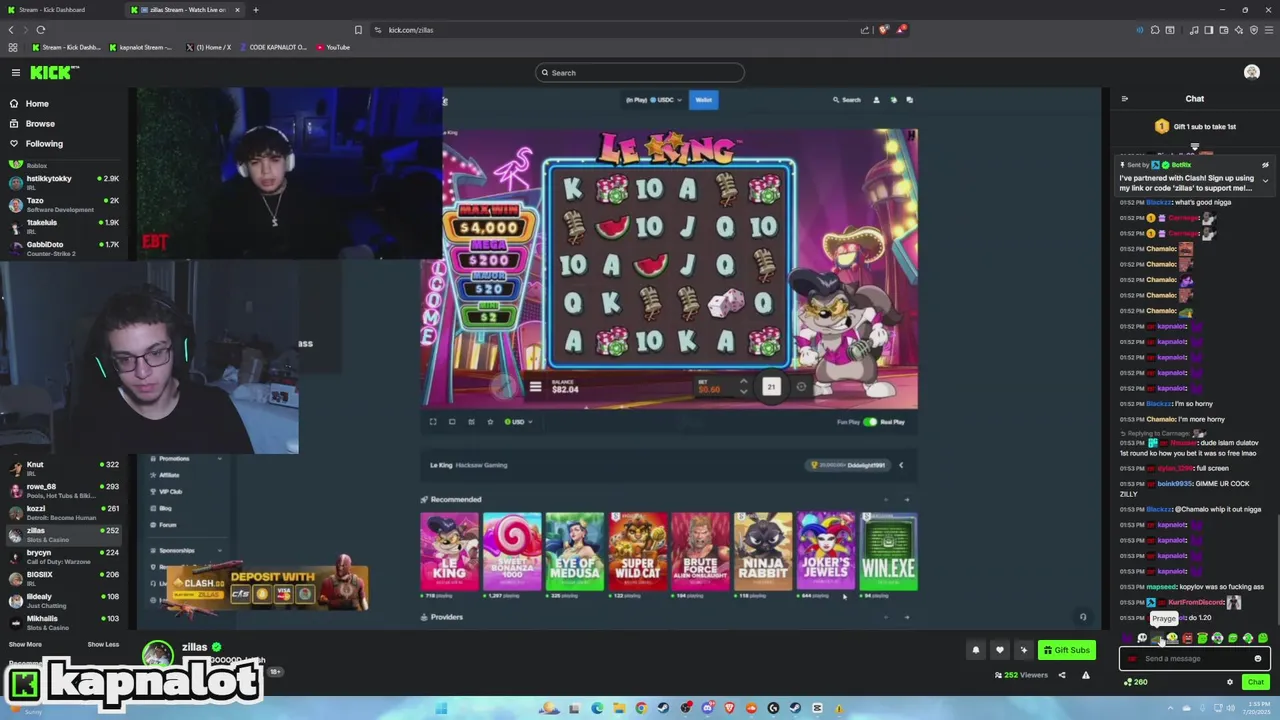Open the Kick hamburger menu
The height and width of the screenshot is (720, 1280).
click(x=15, y=72)
